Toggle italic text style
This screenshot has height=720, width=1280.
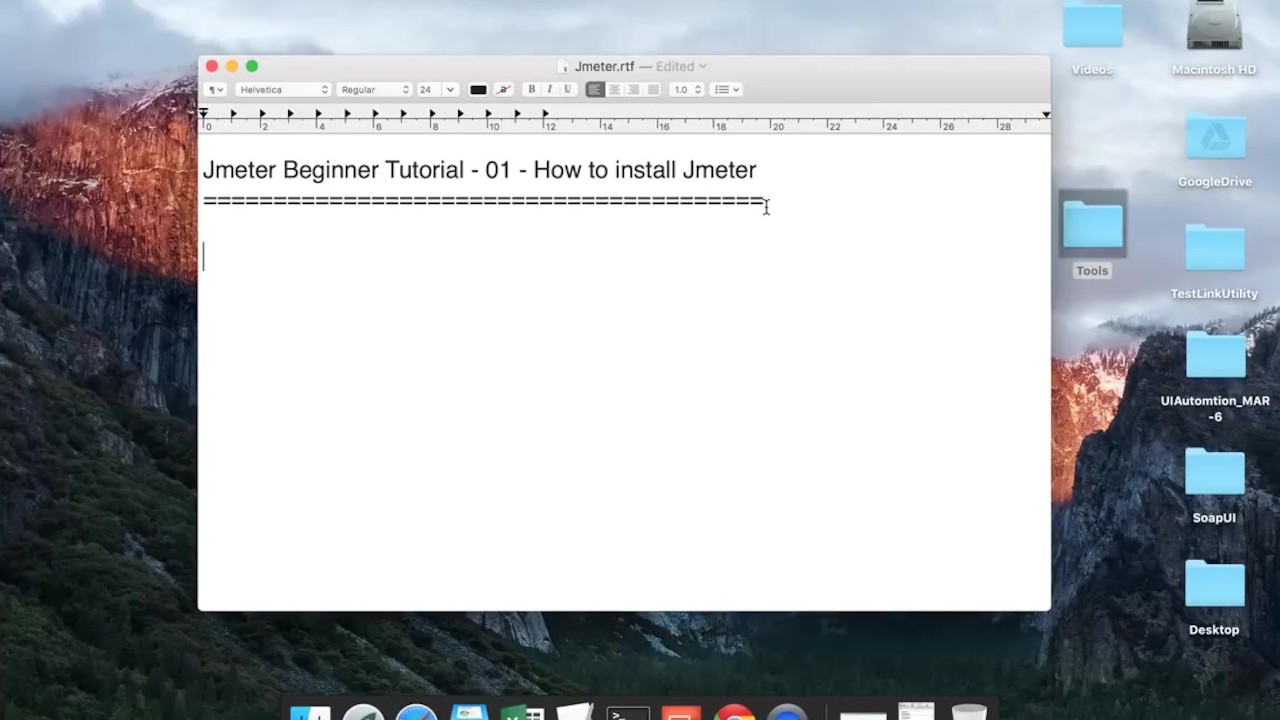549,90
